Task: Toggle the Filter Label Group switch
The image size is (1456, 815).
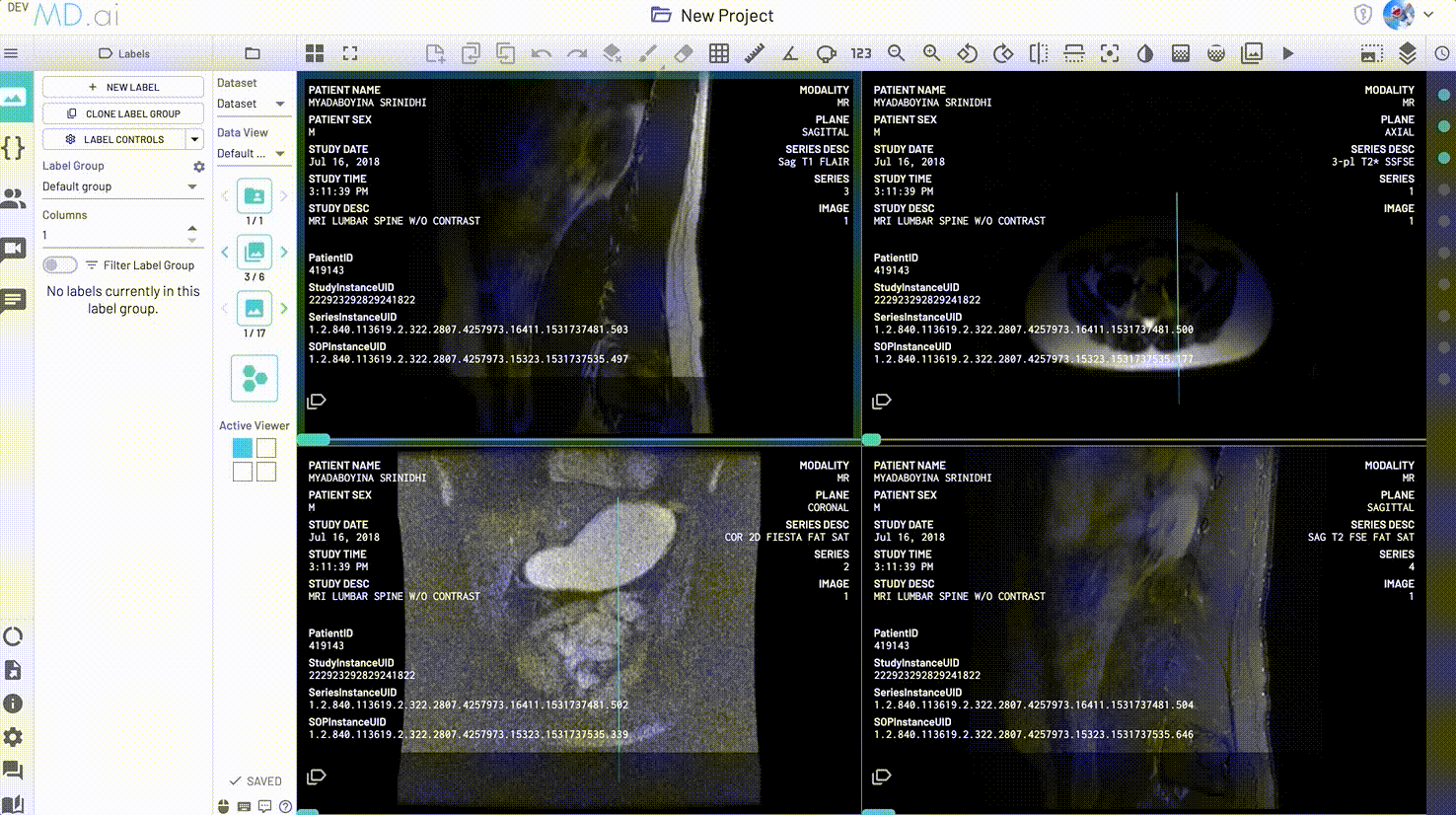Action: click(59, 264)
